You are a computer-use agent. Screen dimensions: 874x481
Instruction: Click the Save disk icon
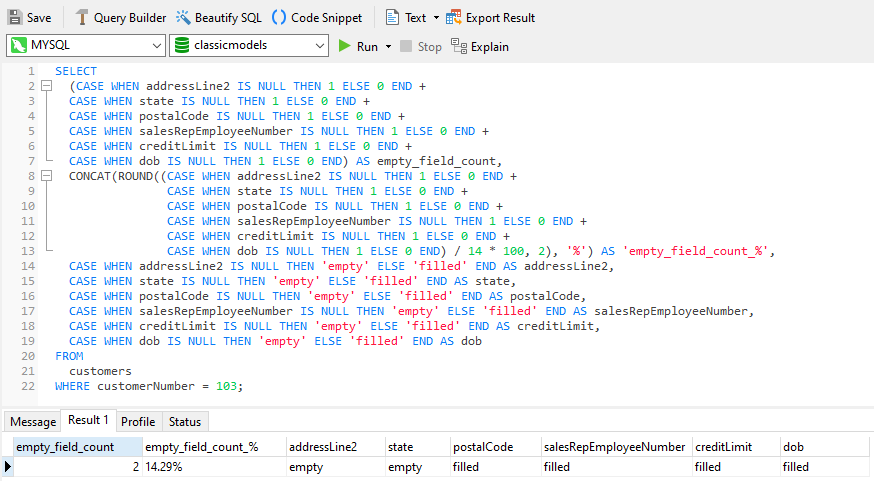pyautogui.click(x=14, y=18)
